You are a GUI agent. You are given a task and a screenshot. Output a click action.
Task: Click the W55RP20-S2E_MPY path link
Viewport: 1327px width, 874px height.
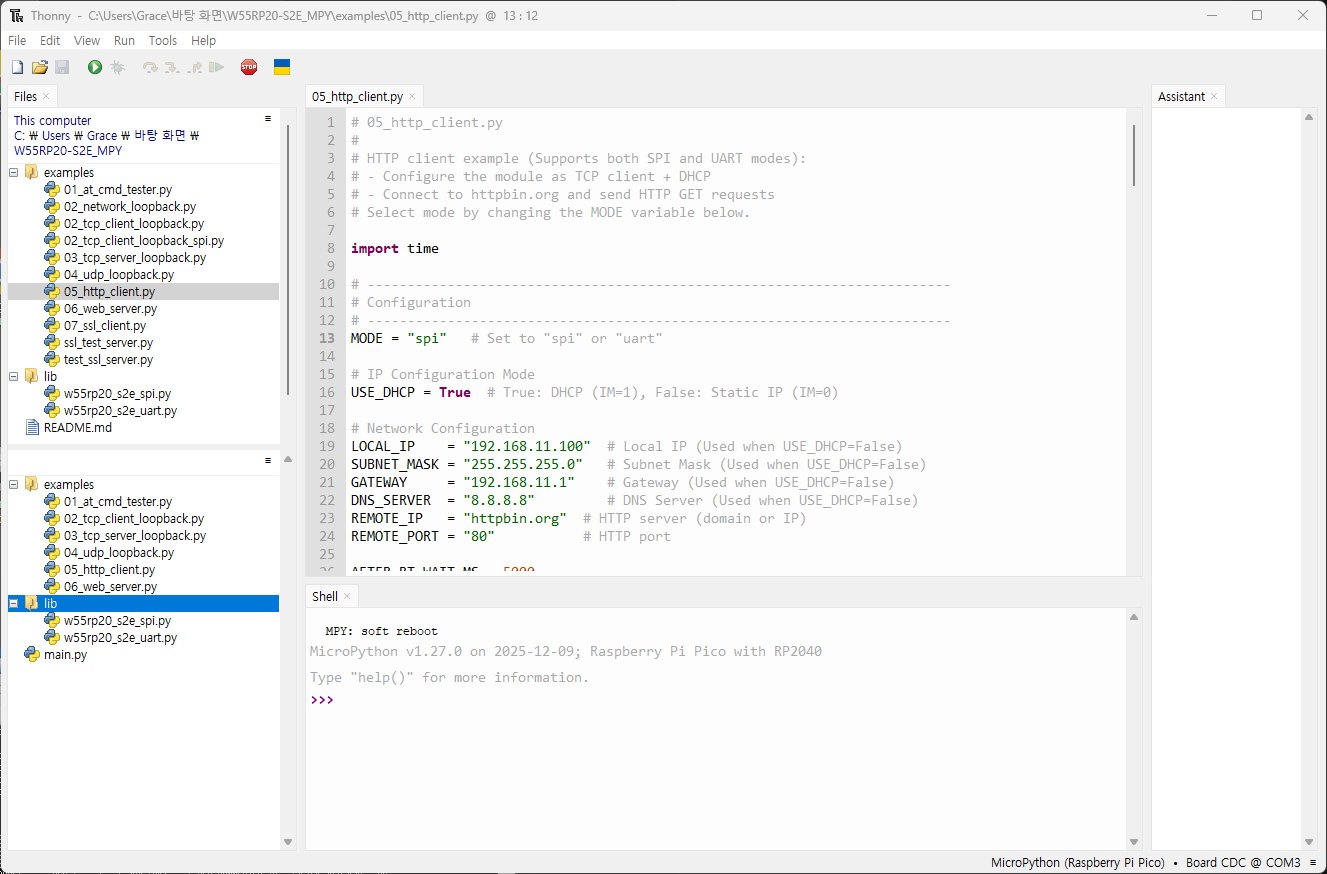point(68,151)
